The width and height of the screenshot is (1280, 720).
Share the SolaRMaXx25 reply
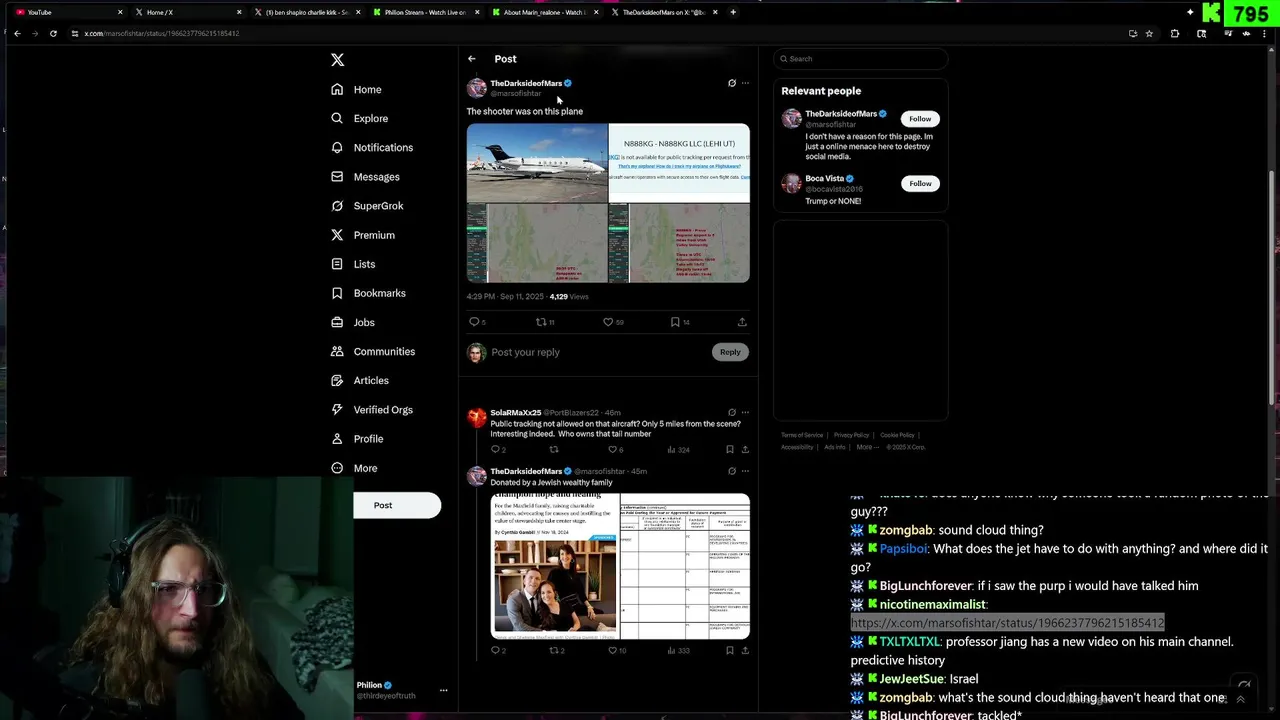[744, 450]
